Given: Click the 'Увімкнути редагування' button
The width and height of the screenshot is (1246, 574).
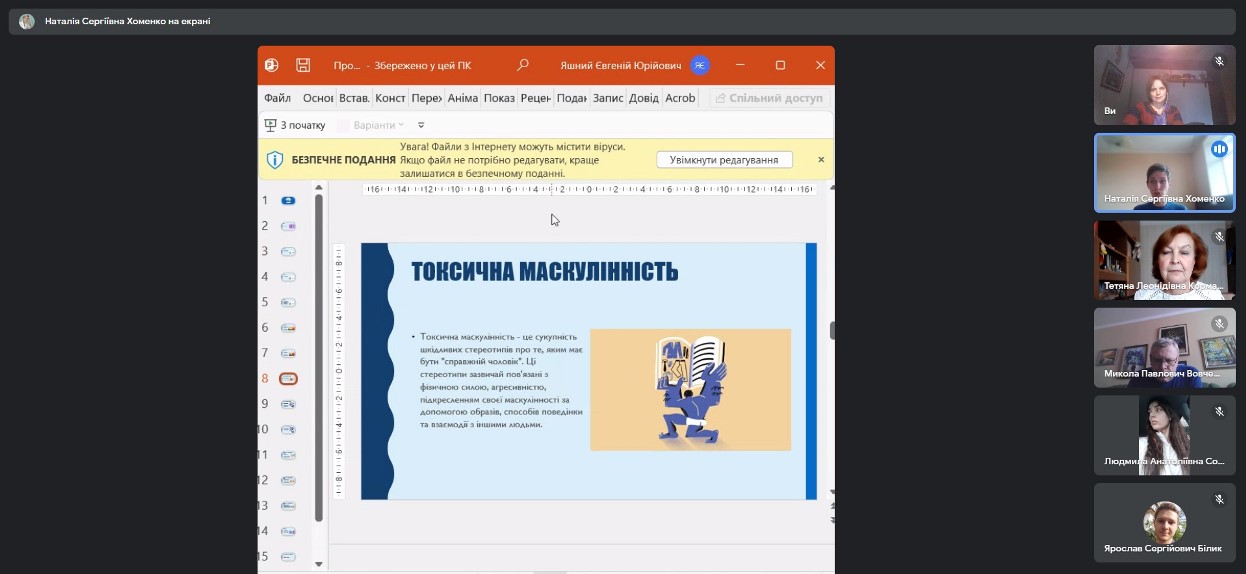Looking at the screenshot, I should tap(724, 160).
